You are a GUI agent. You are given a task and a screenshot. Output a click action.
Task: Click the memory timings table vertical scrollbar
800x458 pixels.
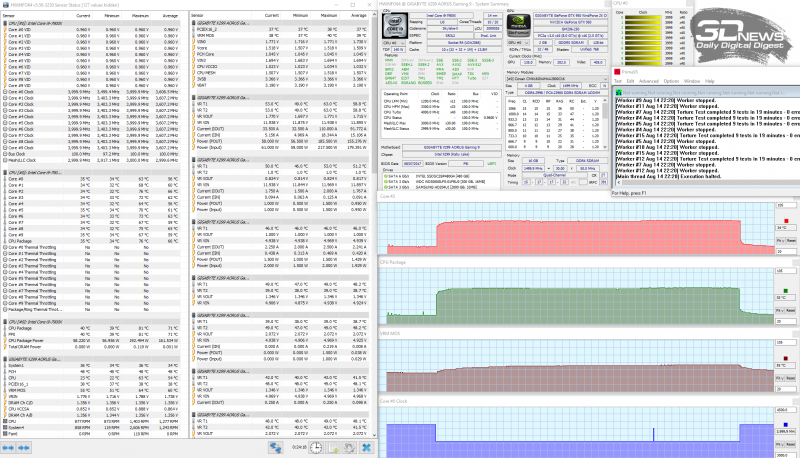[x=605, y=123]
